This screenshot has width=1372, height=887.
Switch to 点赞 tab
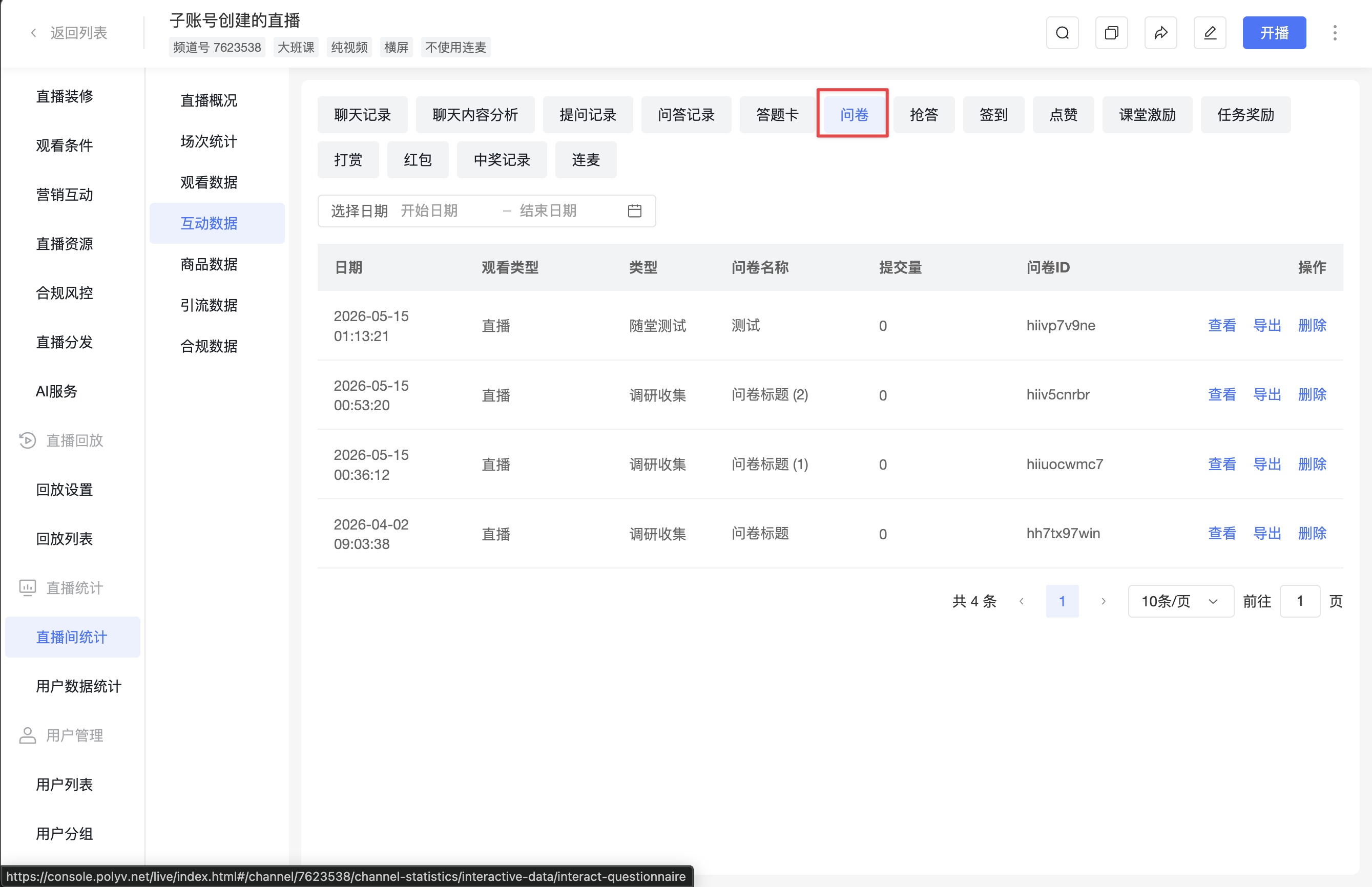click(x=1063, y=115)
